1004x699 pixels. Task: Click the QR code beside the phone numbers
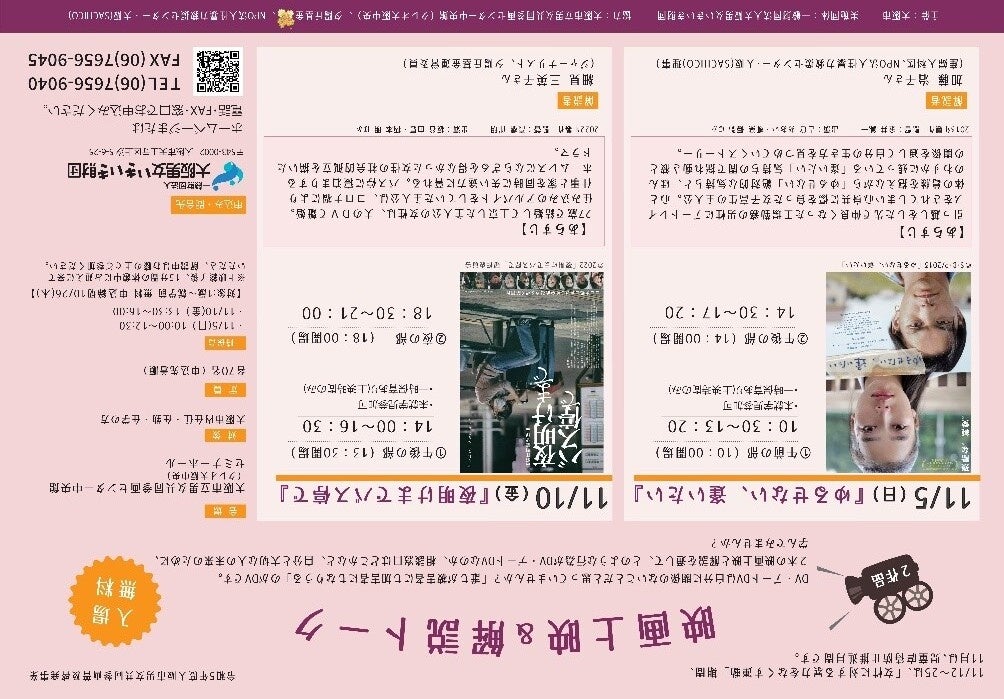pyautogui.click(x=218, y=72)
